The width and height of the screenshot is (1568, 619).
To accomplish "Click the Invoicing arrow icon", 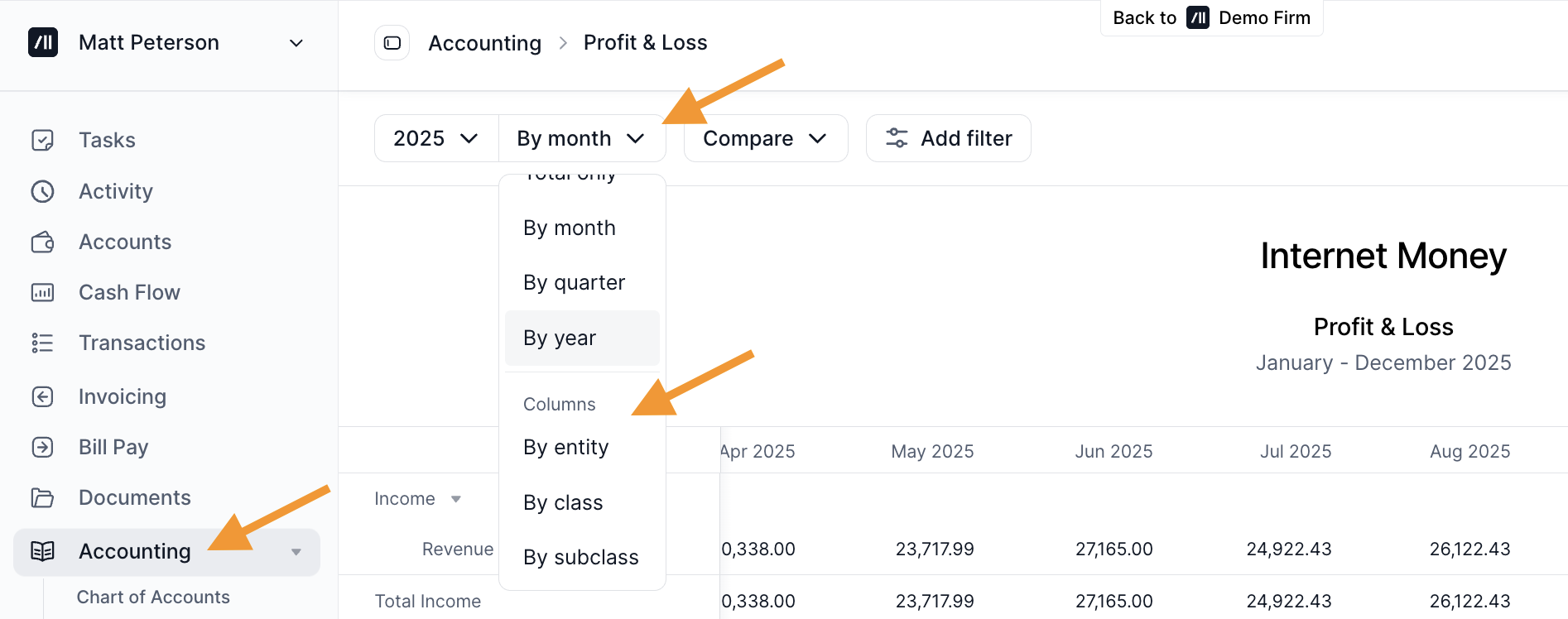I will (42, 396).
